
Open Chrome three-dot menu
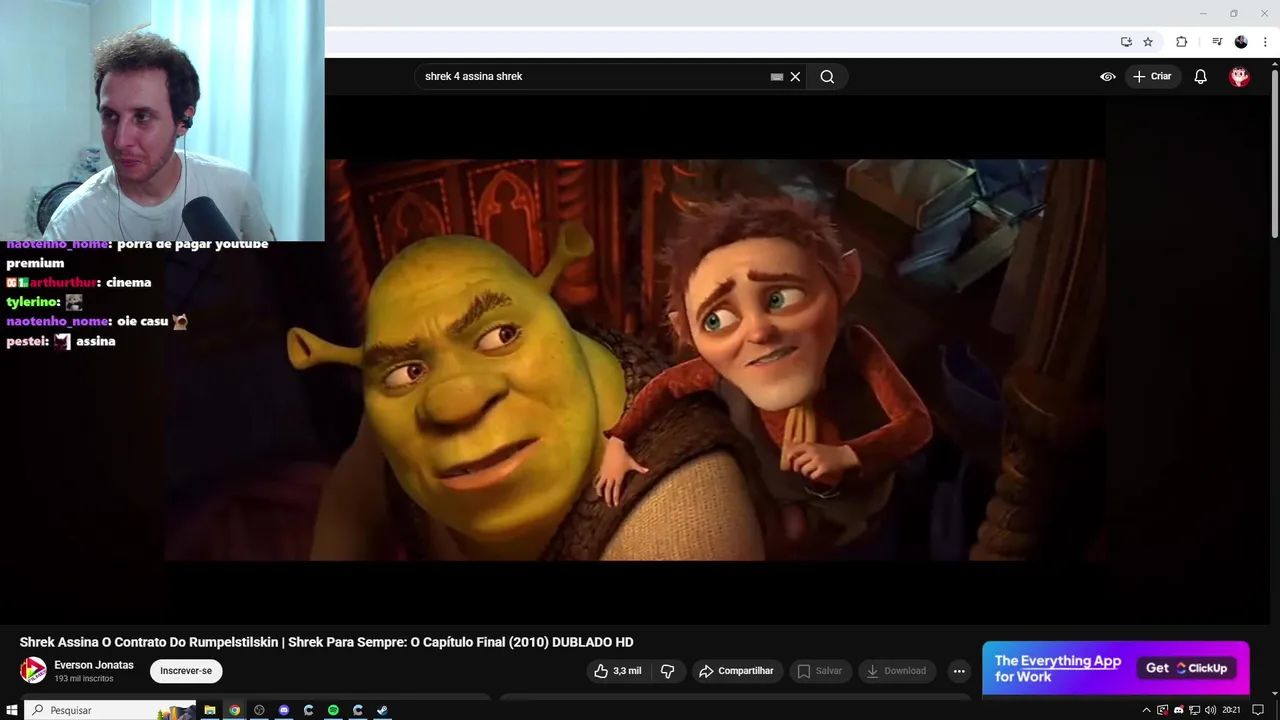point(1265,42)
